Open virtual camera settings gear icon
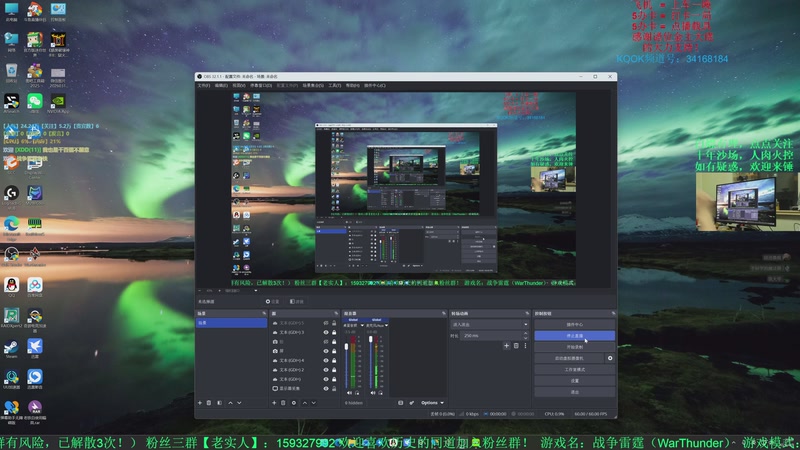Image resolution: width=800 pixels, height=450 pixels. [610, 358]
